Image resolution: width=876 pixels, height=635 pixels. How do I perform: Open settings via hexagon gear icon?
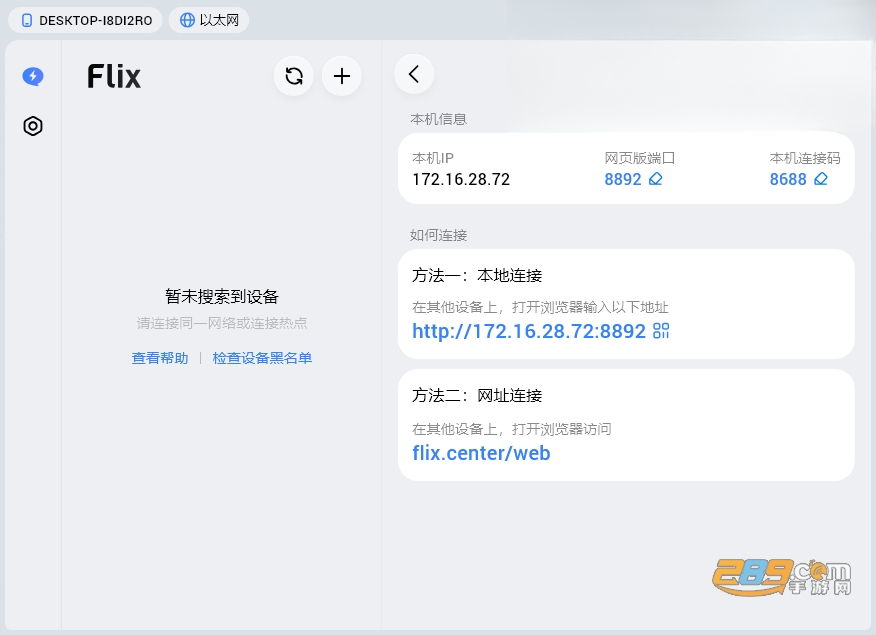tap(33, 126)
